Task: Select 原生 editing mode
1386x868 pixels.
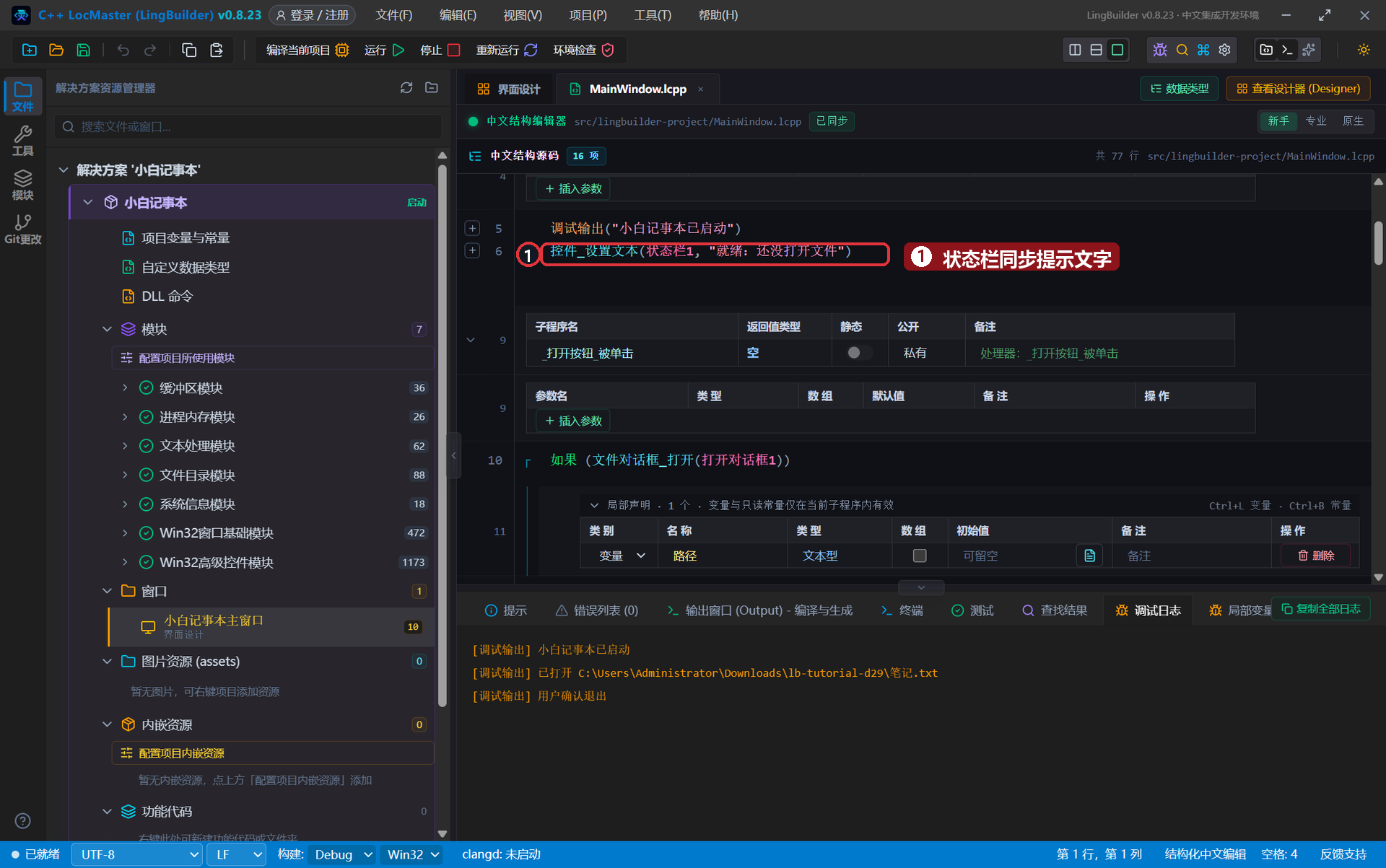Action: point(1354,120)
